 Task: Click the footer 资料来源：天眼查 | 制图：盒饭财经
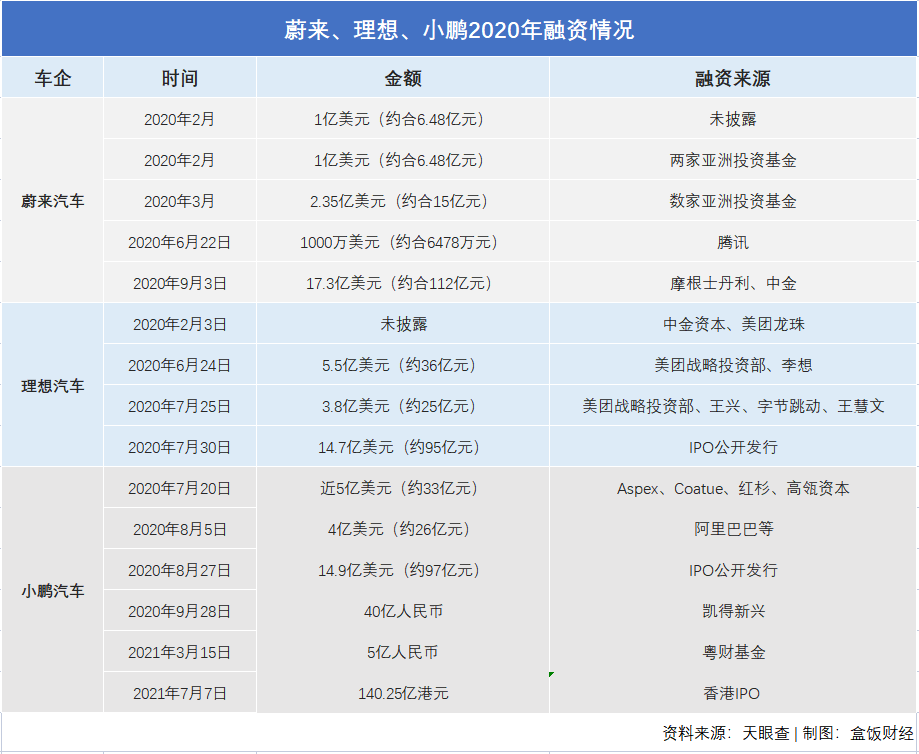coord(788,732)
